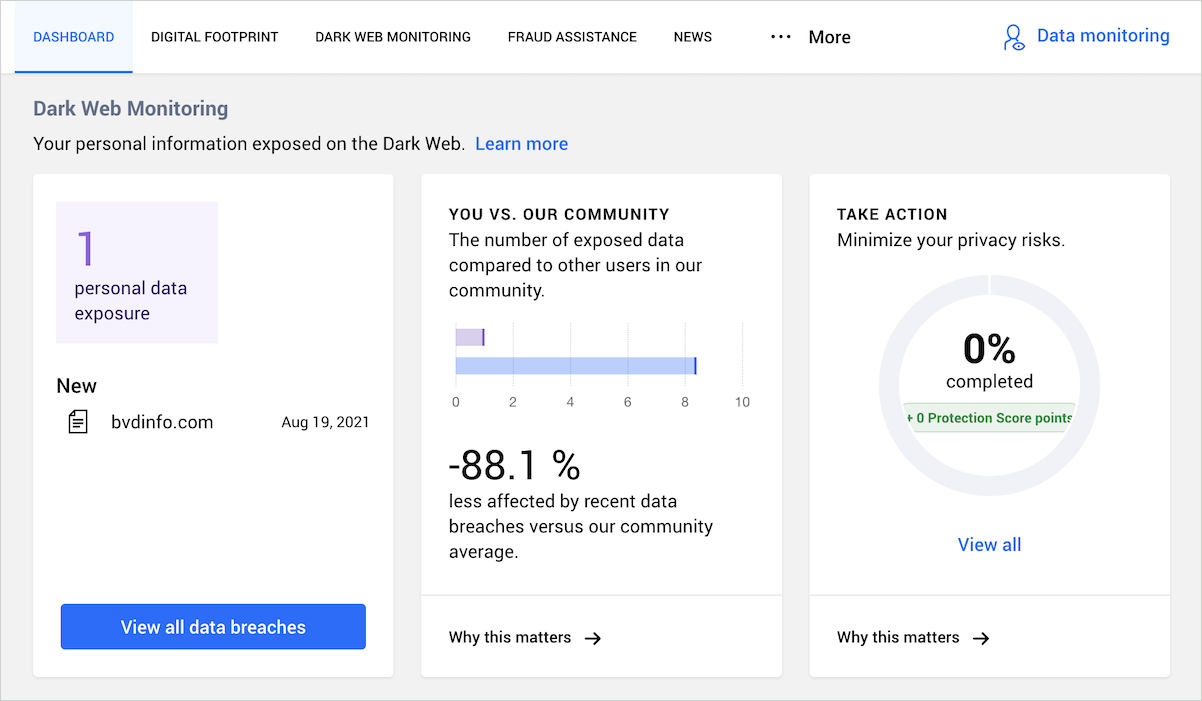This screenshot has width=1202, height=701.
Task: Open the Fraud Assistance tab
Action: click(572, 37)
